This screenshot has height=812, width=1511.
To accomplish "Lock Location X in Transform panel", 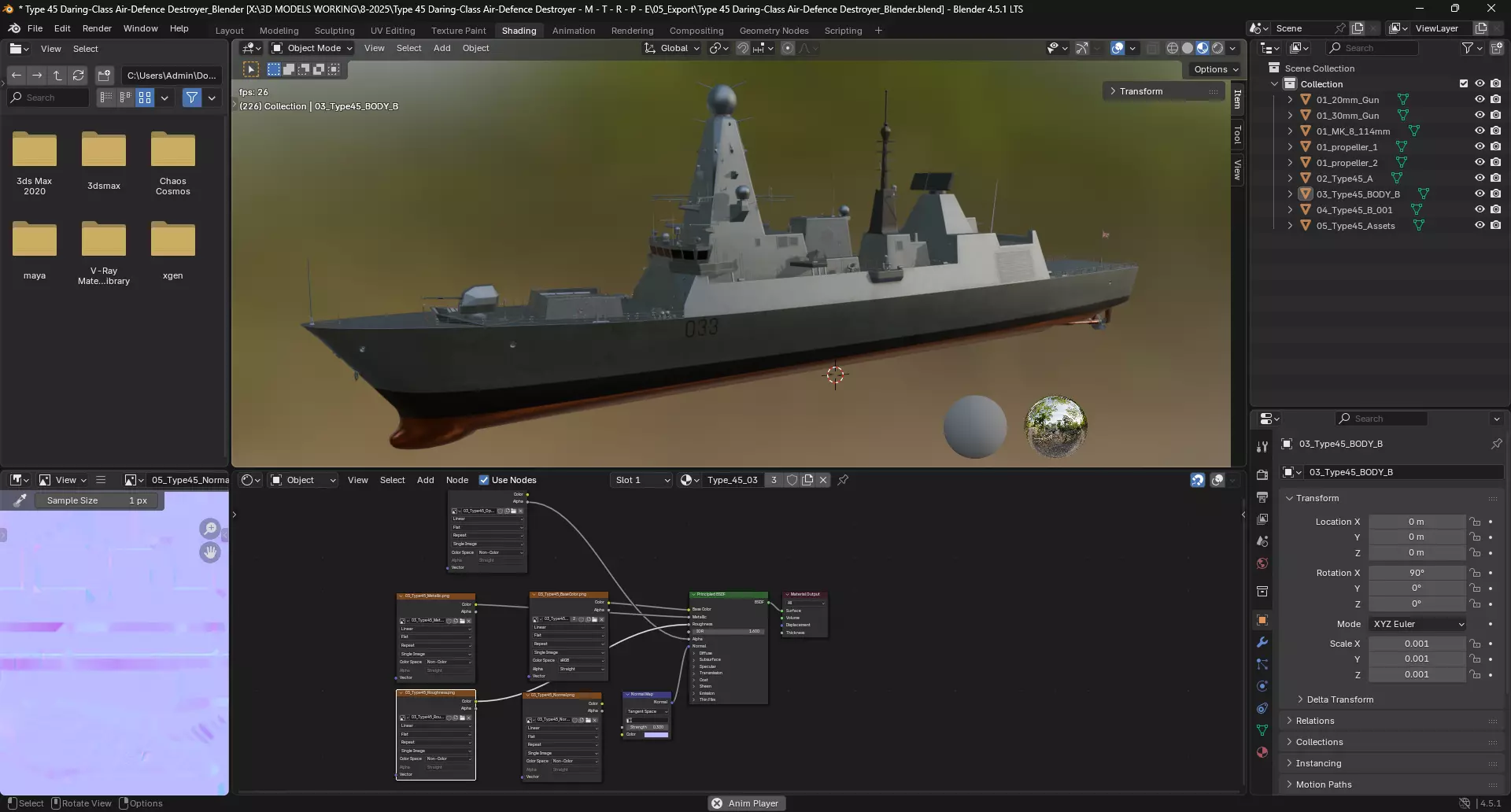I will pyautogui.click(x=1476, y=522).
